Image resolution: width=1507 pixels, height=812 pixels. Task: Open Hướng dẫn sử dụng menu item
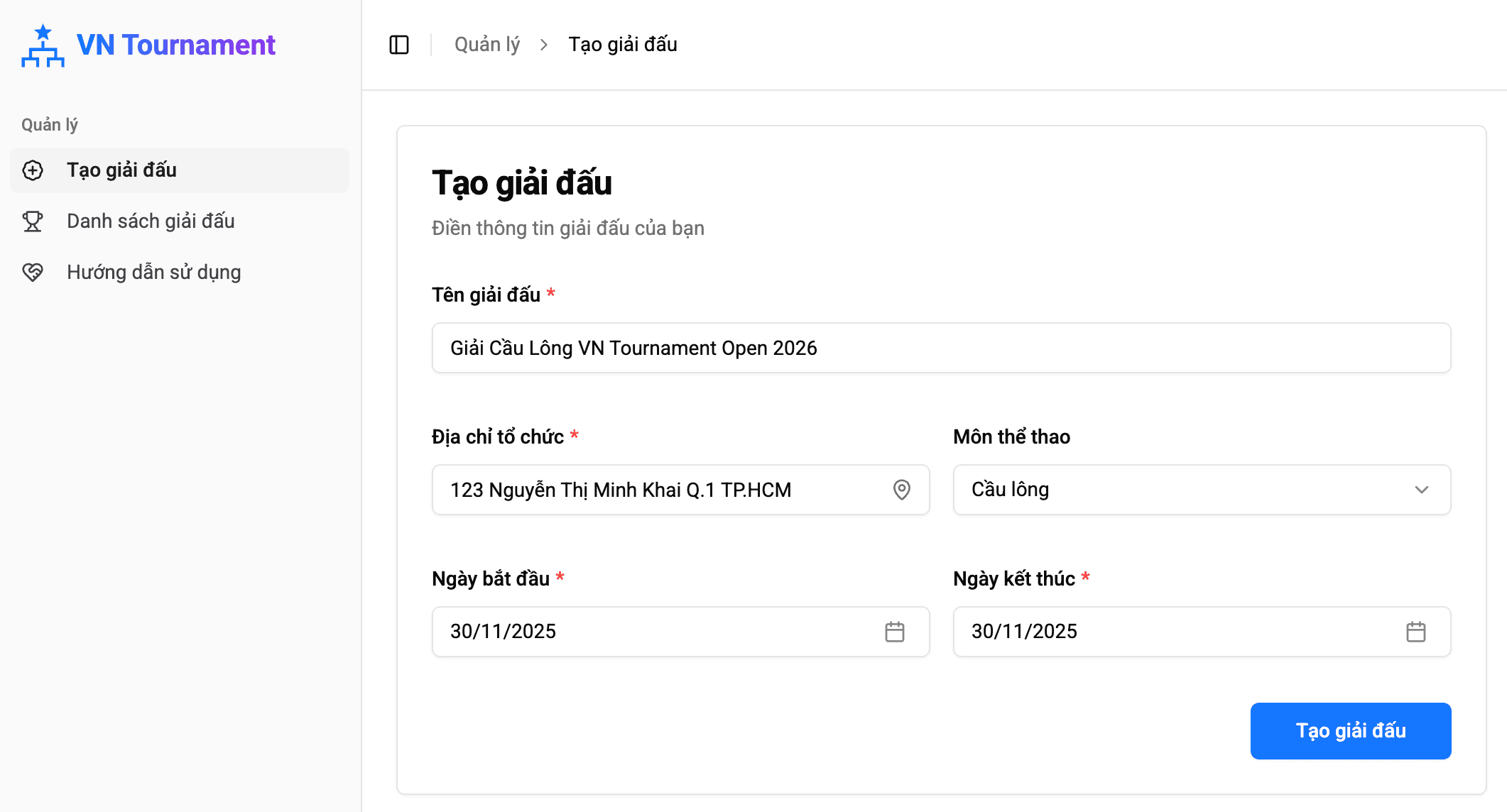180,273
